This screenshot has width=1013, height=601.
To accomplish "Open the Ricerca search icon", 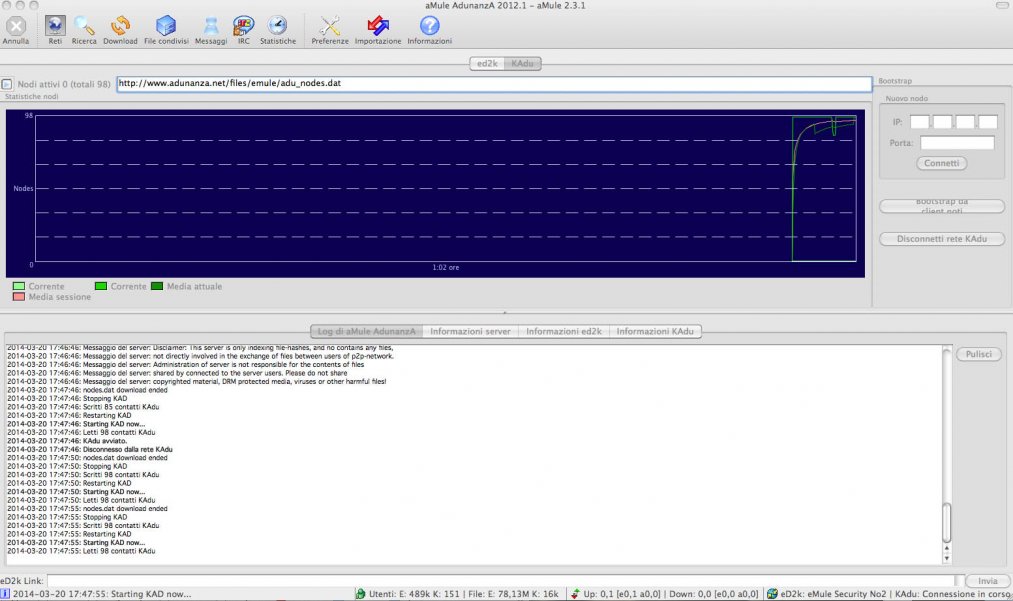I will (x=84, y=26).
